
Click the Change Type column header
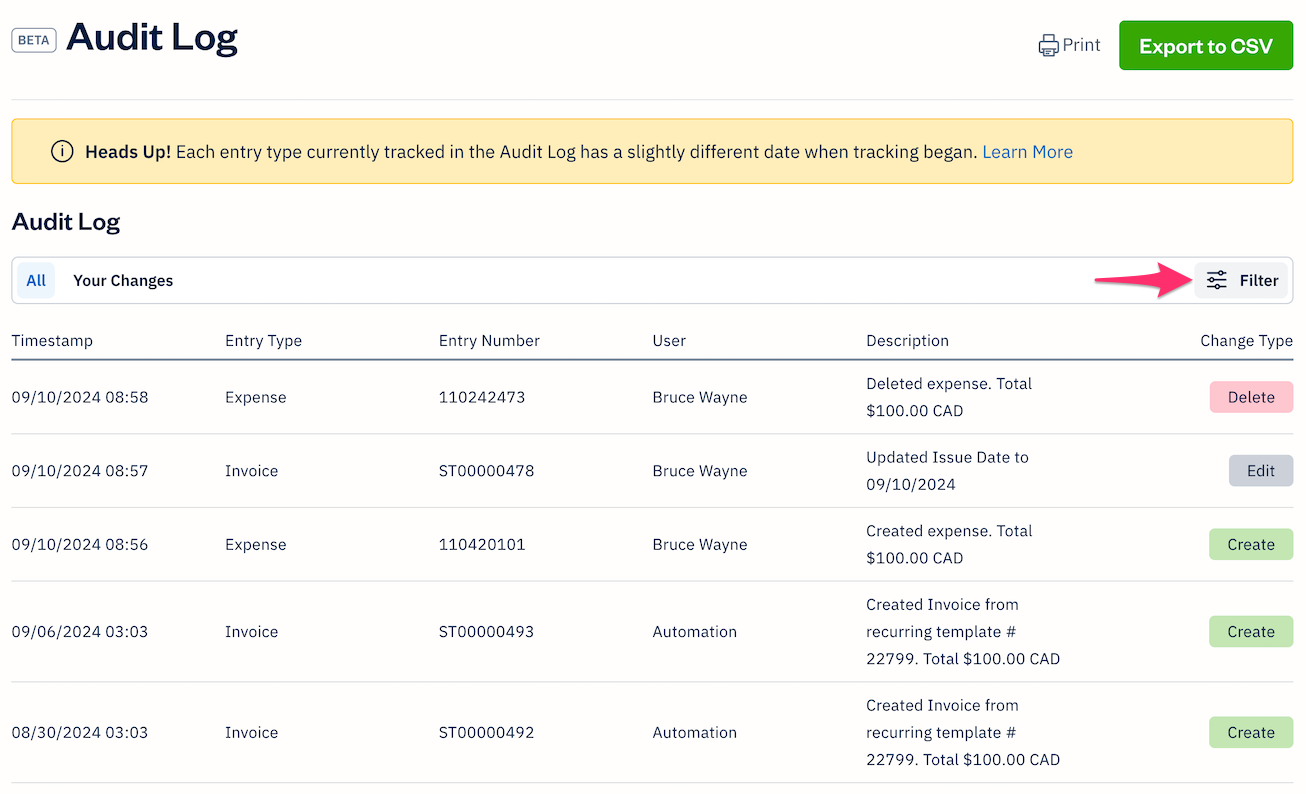(x=1246, y=341)
